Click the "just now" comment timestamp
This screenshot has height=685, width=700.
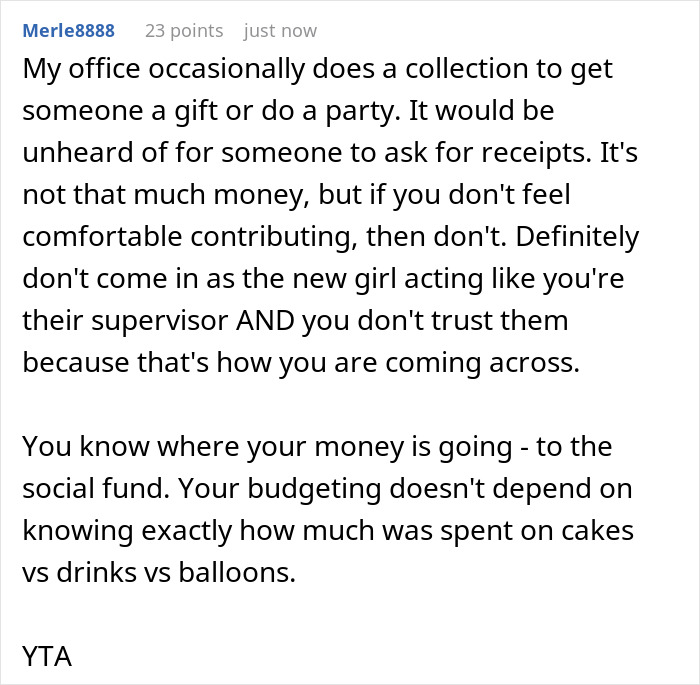(x=280, y=30)
